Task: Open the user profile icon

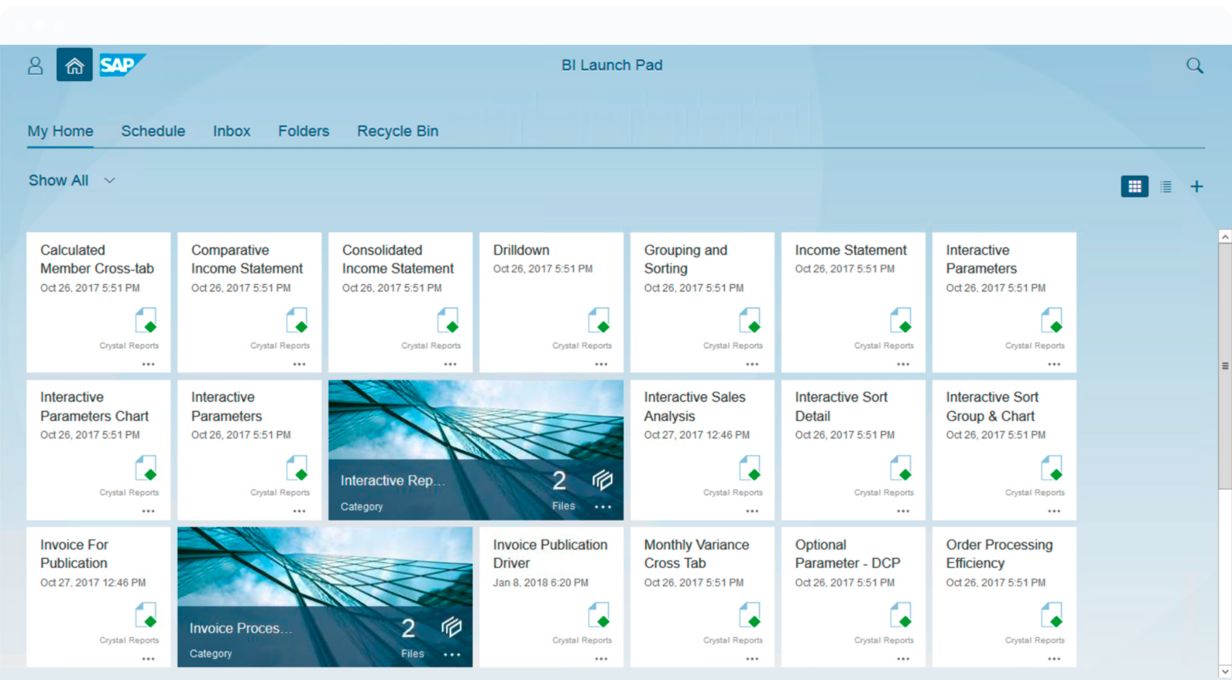Action: click(x=35, y=66)
